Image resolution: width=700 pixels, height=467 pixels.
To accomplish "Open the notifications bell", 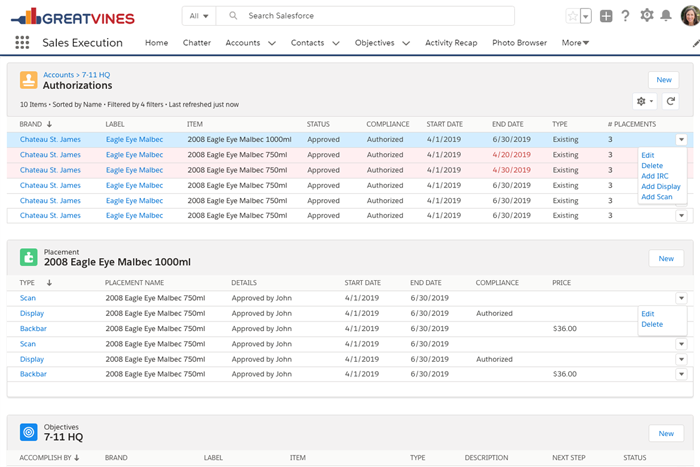I will 666,16.
